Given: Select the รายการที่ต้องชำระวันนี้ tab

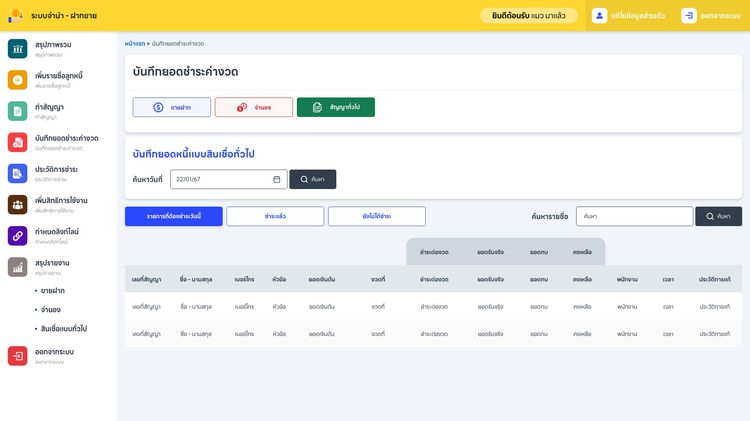Looking at the screenshot, I should (x=174, y=216).
